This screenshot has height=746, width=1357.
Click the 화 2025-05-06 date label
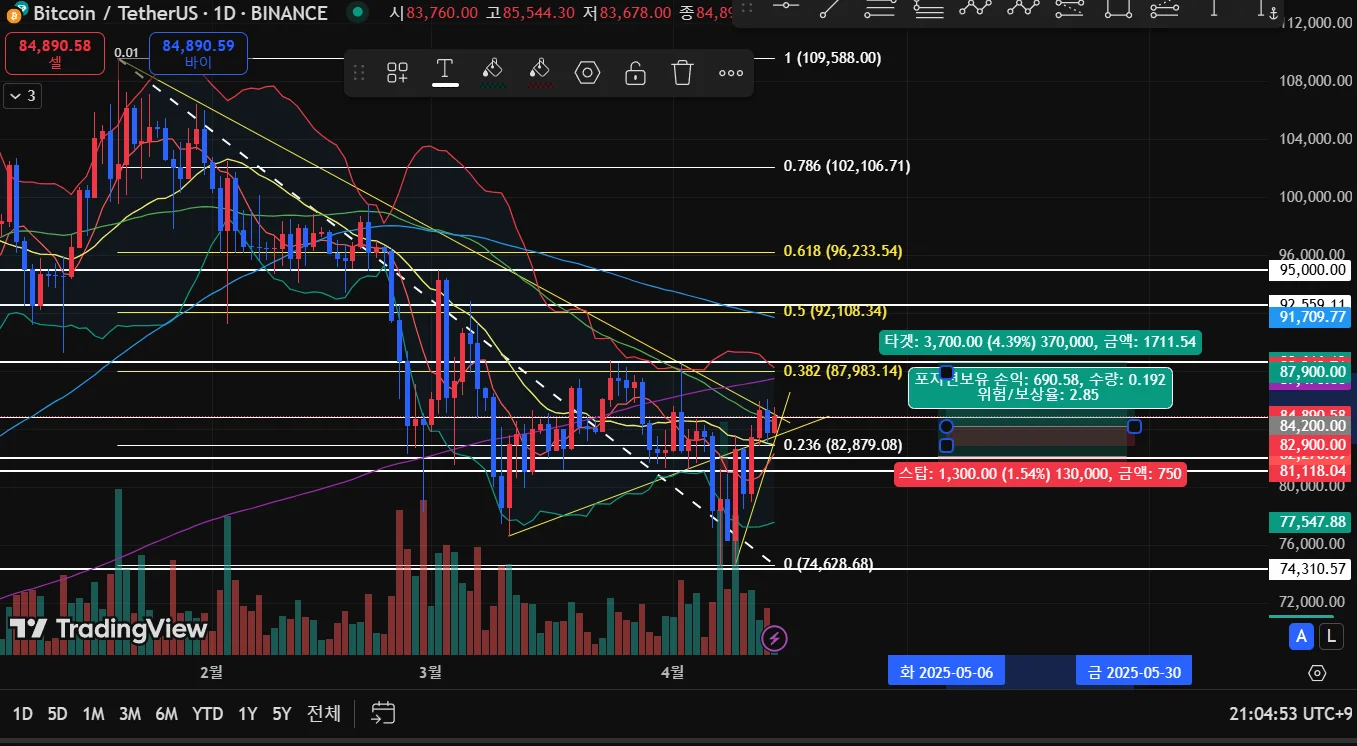(x=947, y=672)
